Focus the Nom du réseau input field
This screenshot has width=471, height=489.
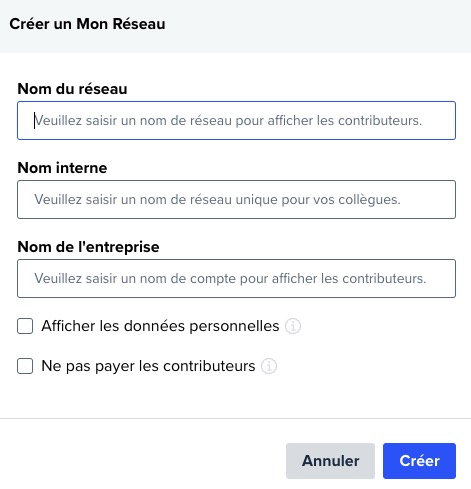click(236, 120)
